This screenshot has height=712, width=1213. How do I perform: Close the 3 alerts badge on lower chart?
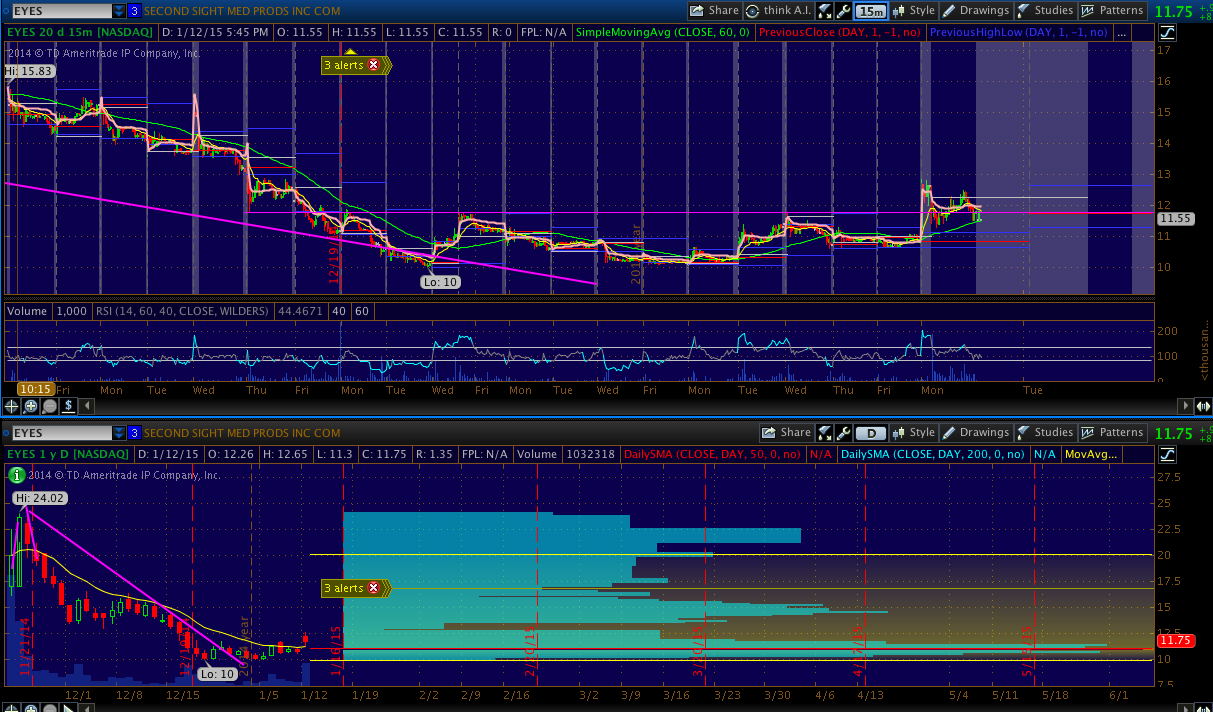pos(374,589)
